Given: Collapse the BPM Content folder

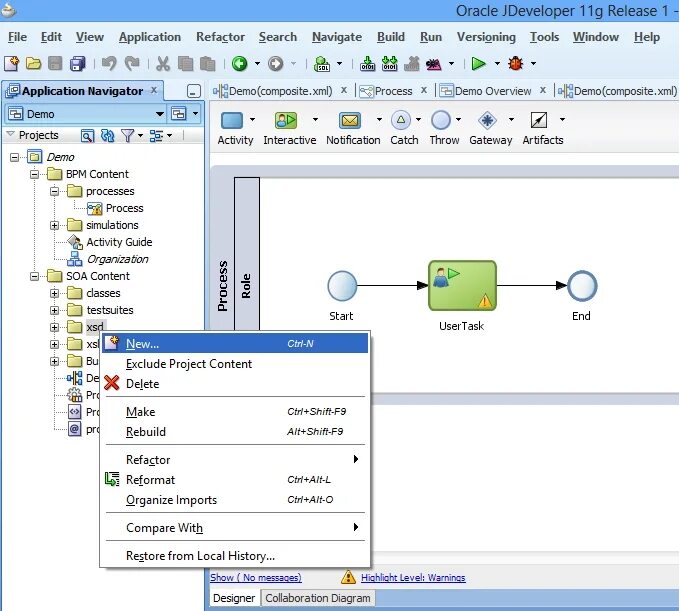Looking at the screenshot, I should pyautogui.click(x=34, y=175).
